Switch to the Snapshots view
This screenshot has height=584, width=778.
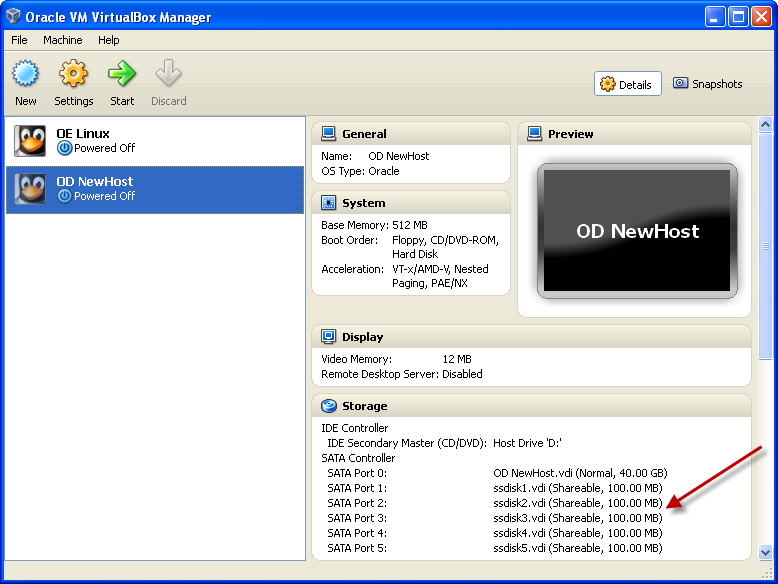(708, 84)
